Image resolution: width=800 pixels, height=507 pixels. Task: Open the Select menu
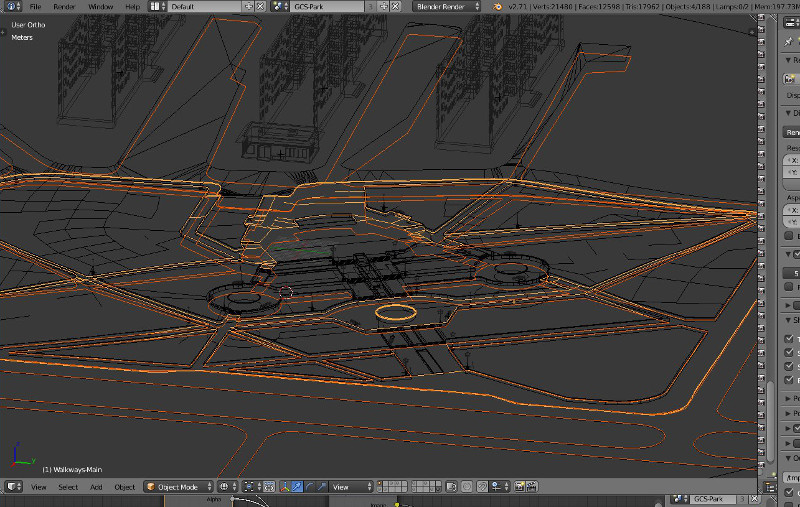pyautogui.click(x=68, y=487)
